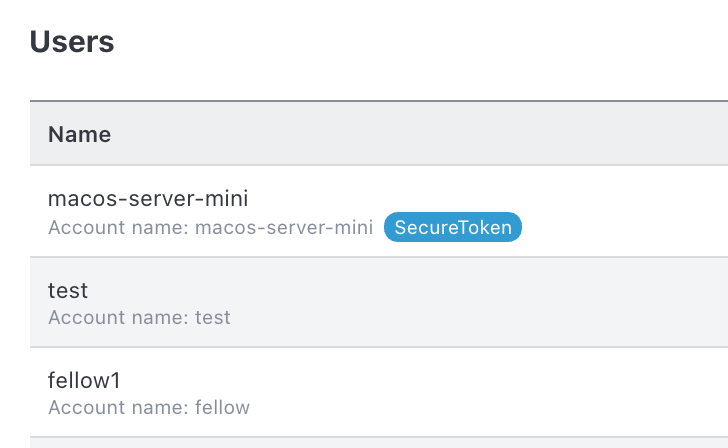Click the Users page heading
The height and width of the screenshot is (448, 728).
click(72, 41)
